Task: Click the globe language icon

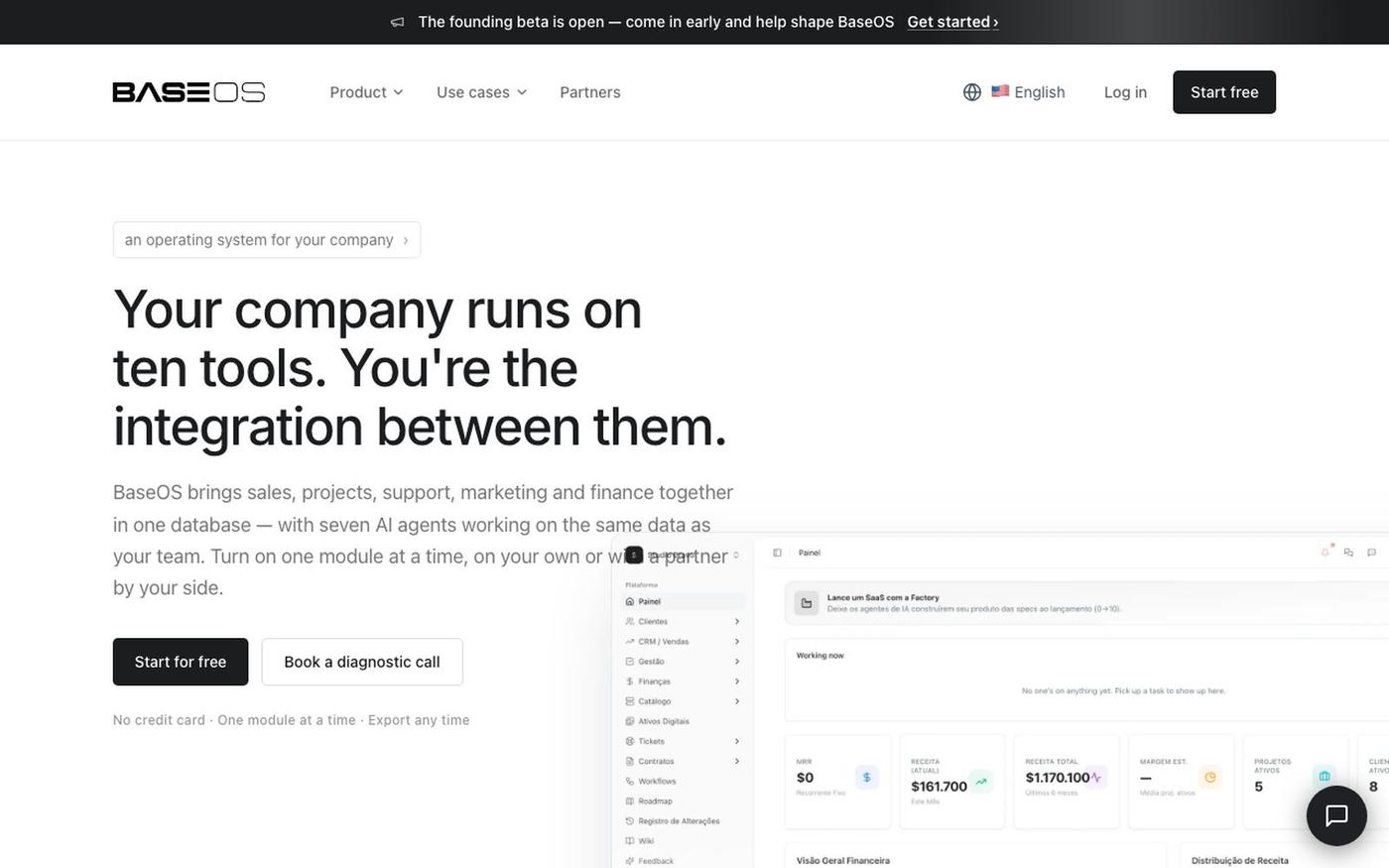Action: click(x=972, y=92)
